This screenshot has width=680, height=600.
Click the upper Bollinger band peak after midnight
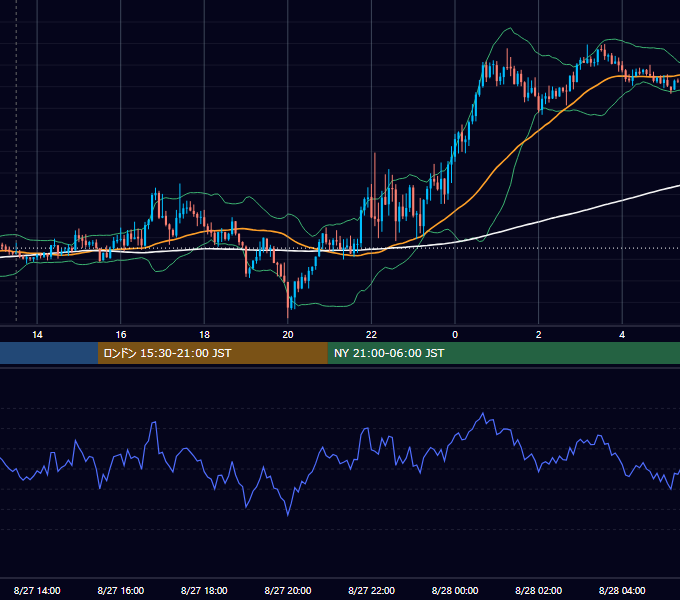pos(510,29)
